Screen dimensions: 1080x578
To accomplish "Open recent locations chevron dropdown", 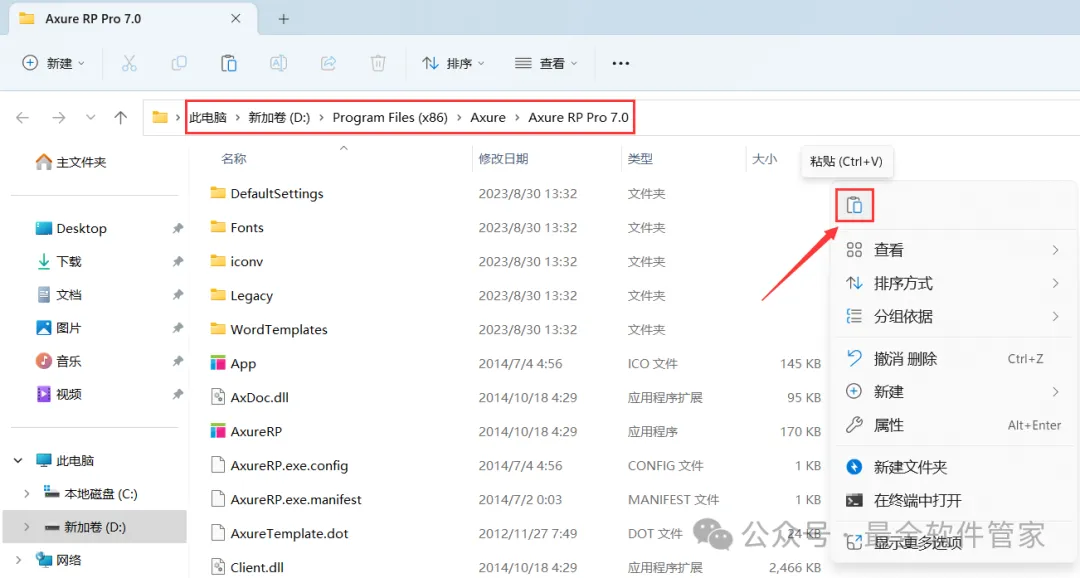I will (x=90, y=118).
